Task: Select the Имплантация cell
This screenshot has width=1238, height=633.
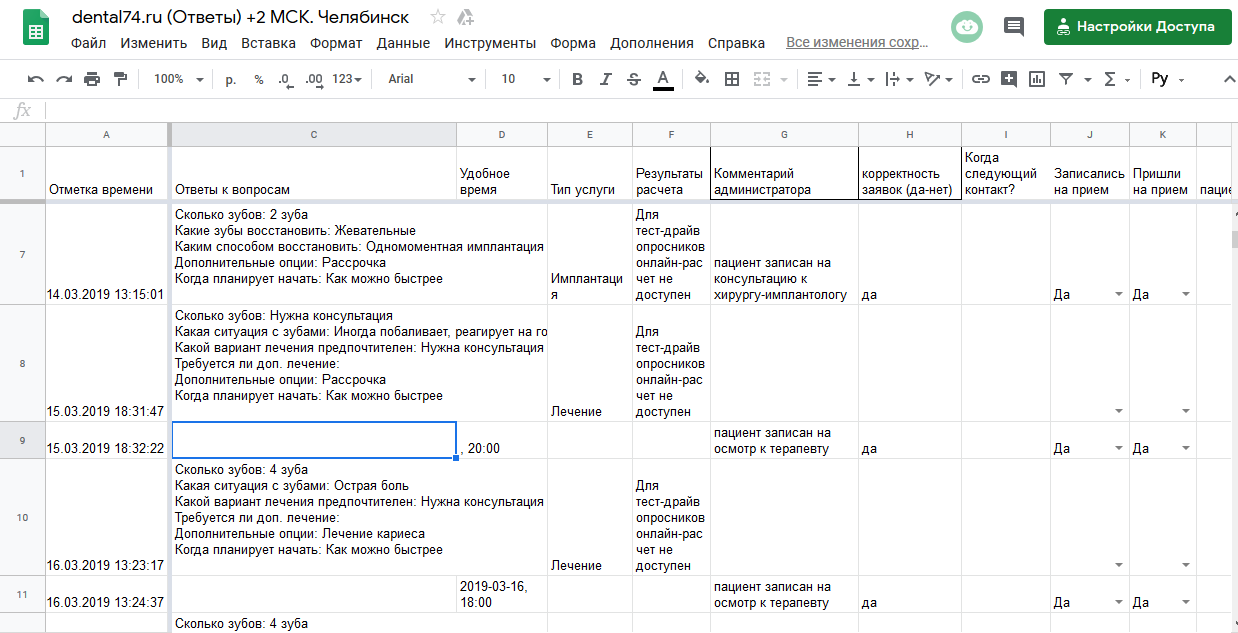Action: (x=590, y=253)
